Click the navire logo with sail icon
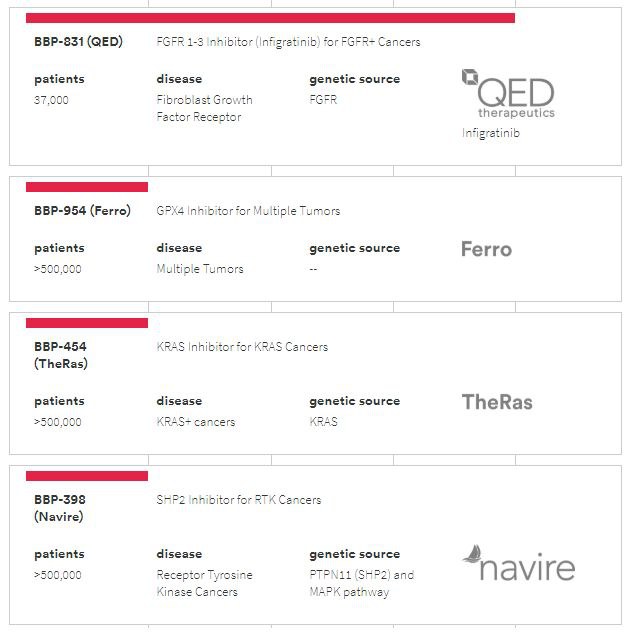This screenshot has width=628, height=634. tap(518, 563)
